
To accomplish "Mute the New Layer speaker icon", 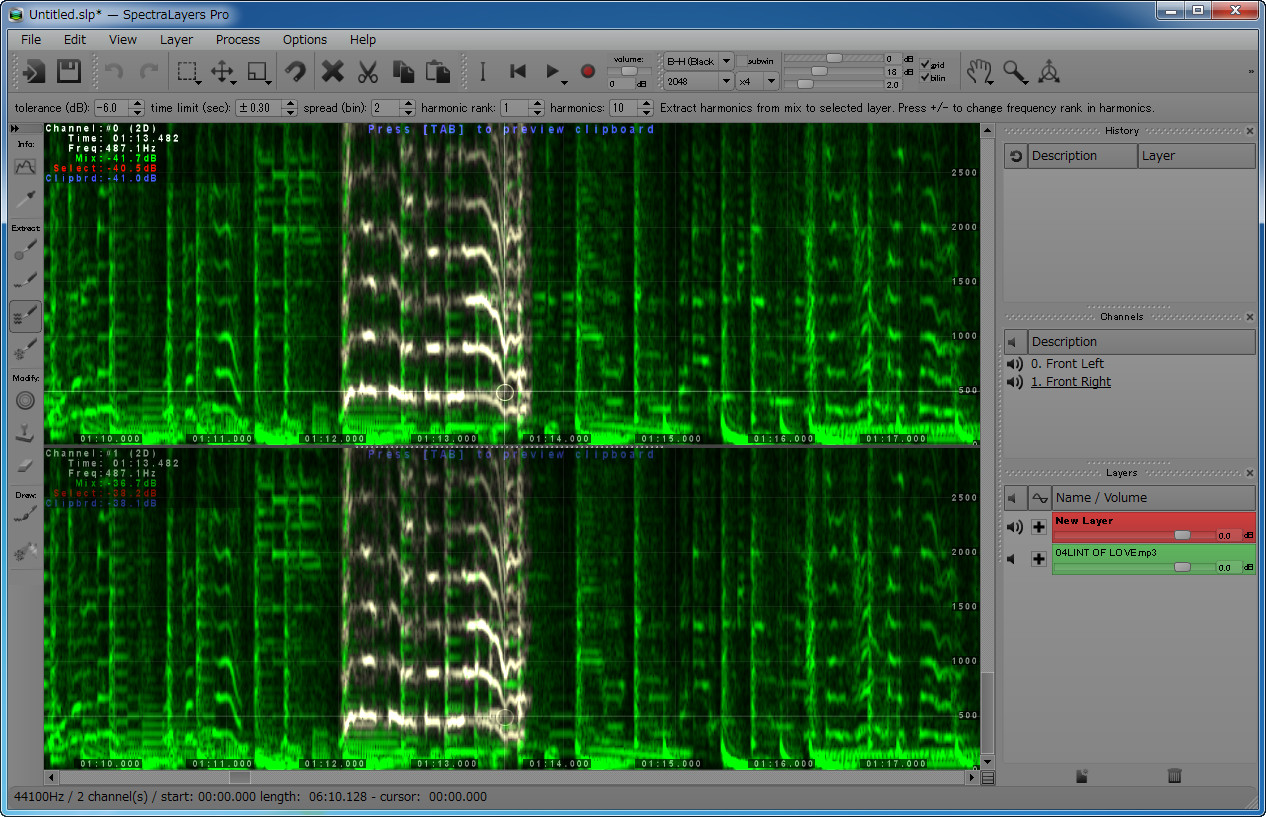I will point(1015,527).
